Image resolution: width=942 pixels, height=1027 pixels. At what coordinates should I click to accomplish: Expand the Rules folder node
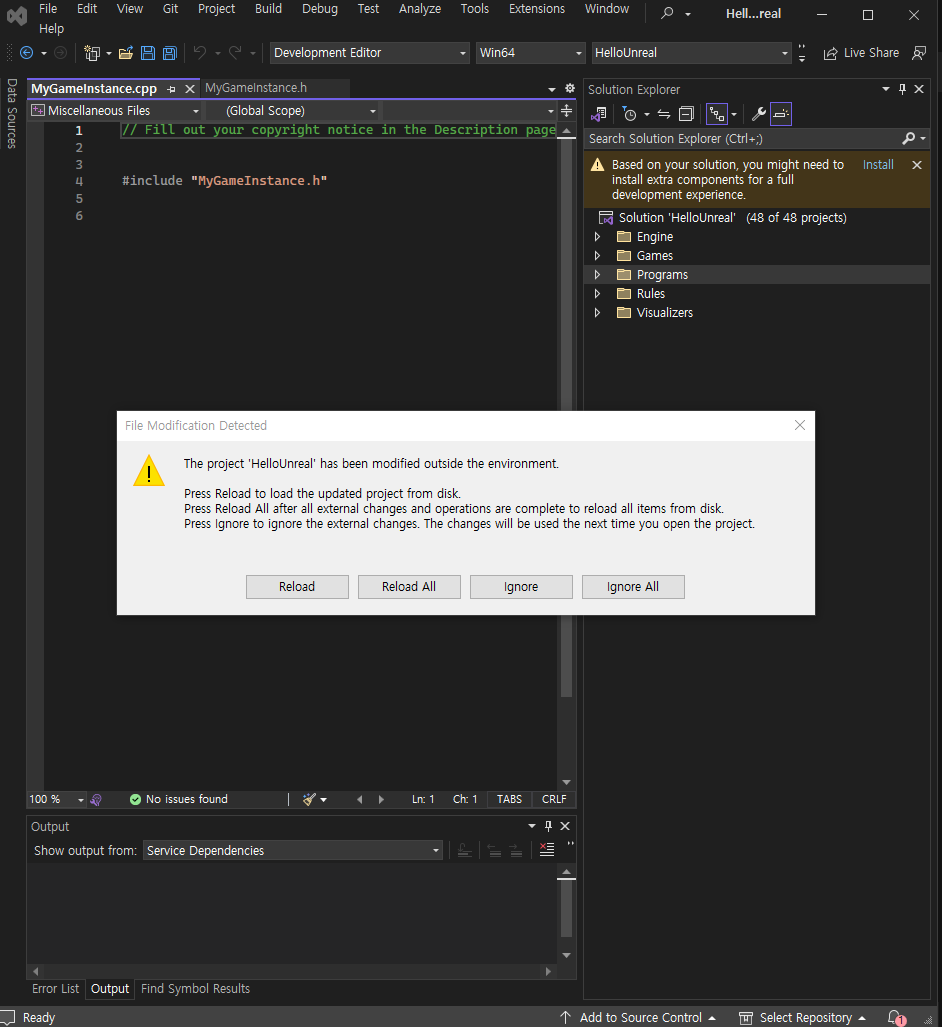coord(597,293)
